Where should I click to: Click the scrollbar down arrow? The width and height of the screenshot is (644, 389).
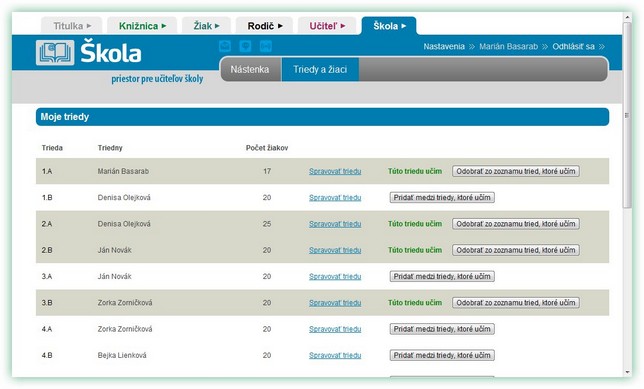pyautogui.click(x=627, y=372)
